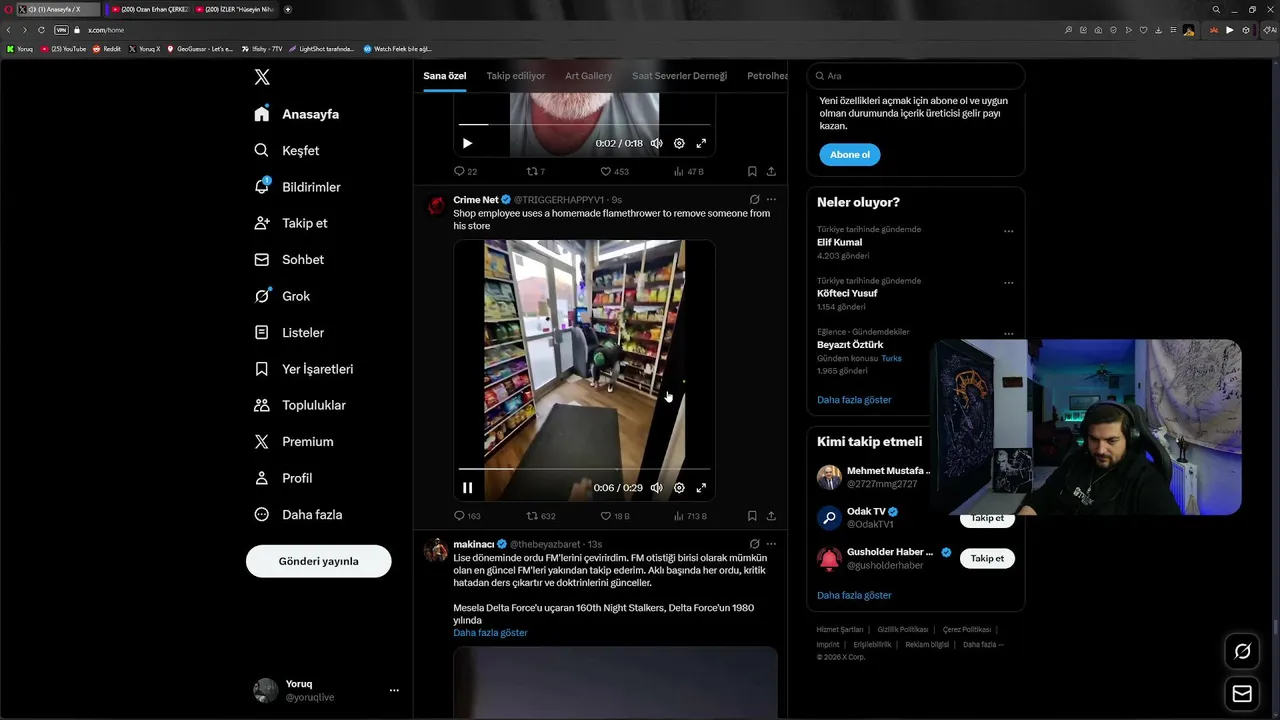Screen dimensions: 1280x720
Task: Open new browser tab plus button
Action: click(x=288, y=9)
